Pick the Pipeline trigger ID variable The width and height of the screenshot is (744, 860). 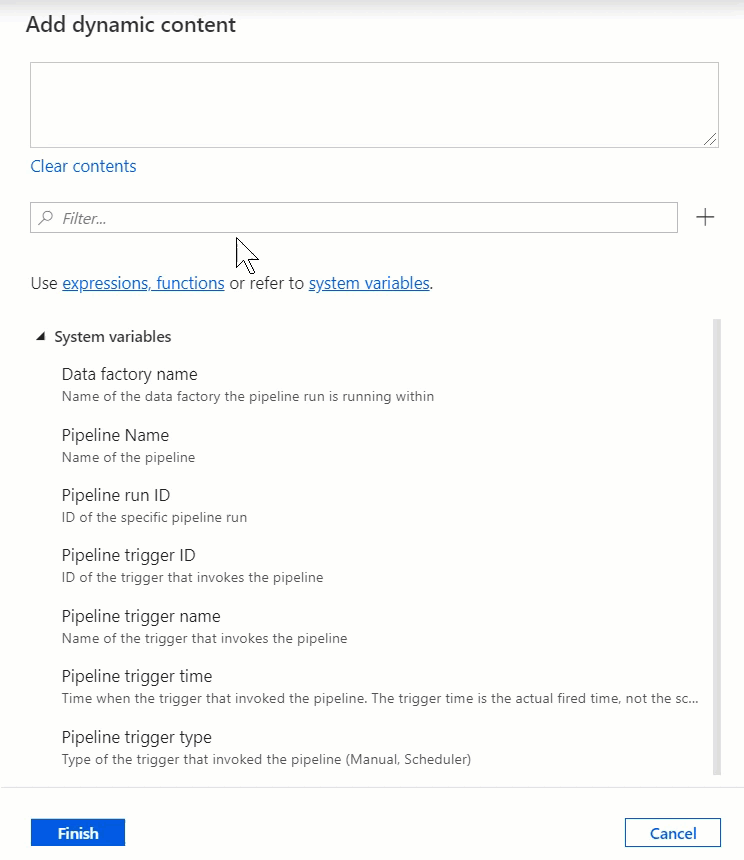click(128, 555)
